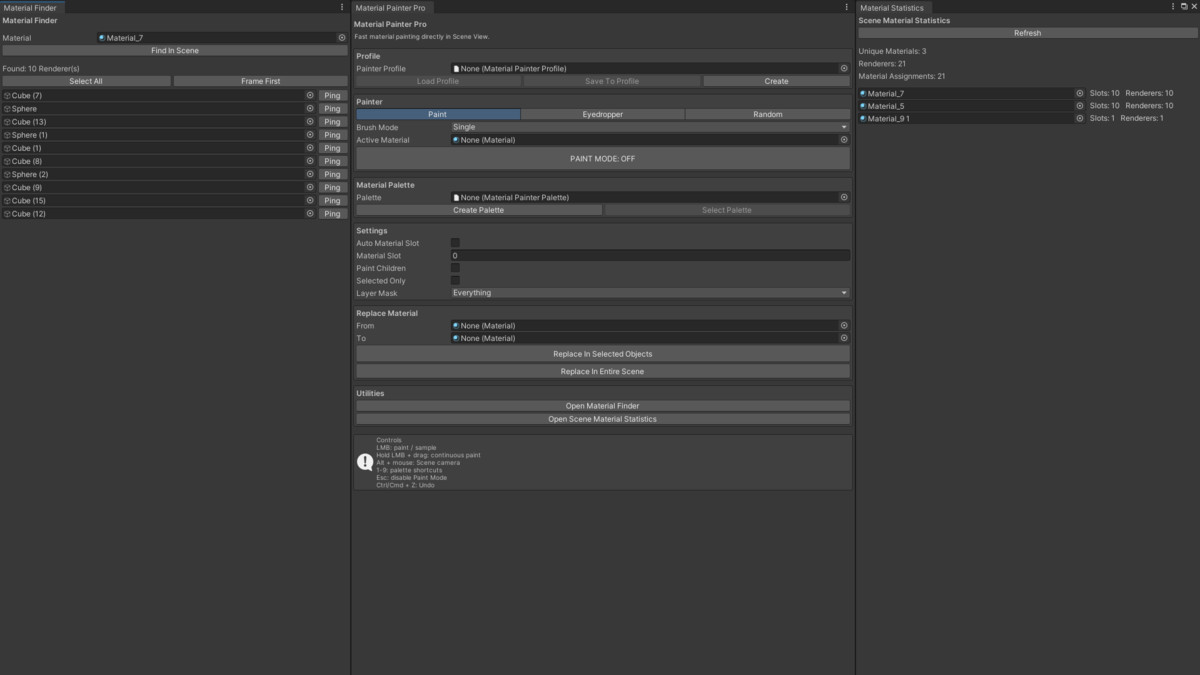Click the Material Slot number field

(x=650, y=256)
